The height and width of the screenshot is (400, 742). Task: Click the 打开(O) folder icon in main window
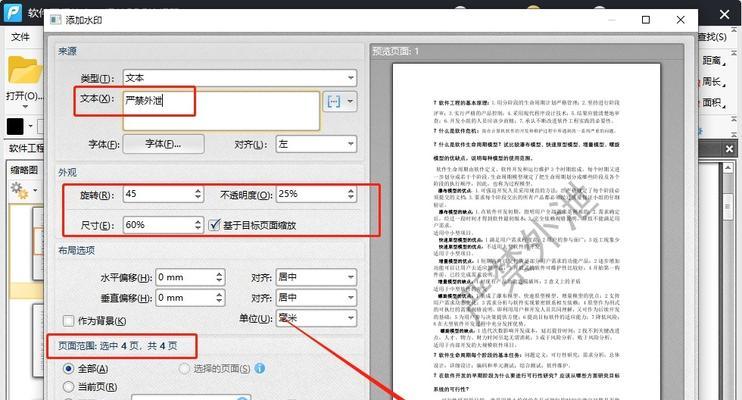(x=25, y=70)
